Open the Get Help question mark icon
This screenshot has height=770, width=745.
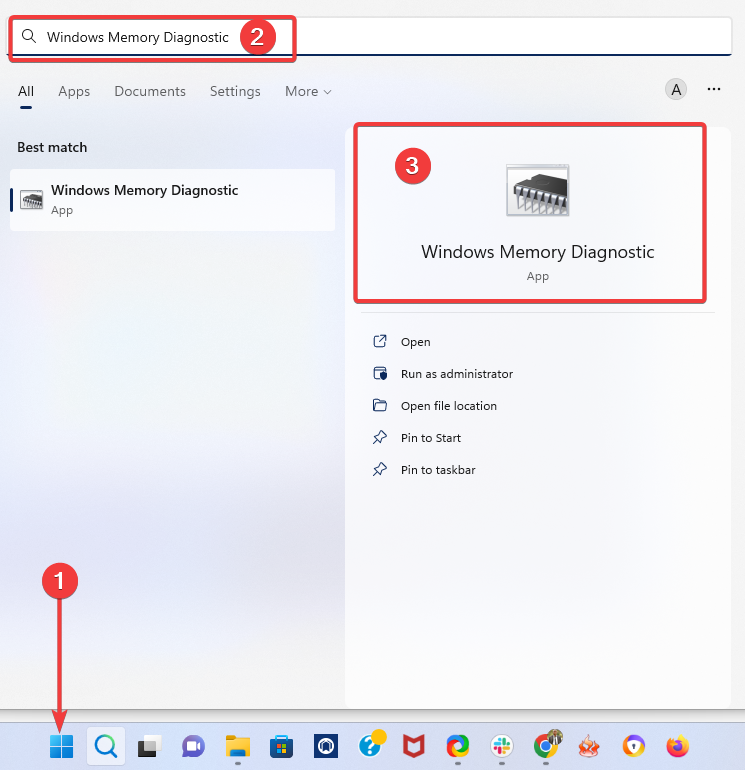(x=371, y=745)
